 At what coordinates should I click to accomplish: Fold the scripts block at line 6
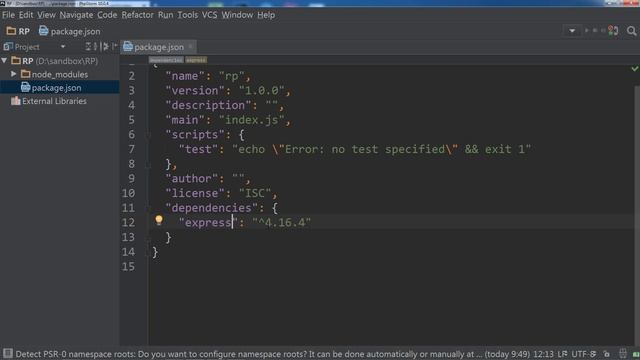[x=148, y=135]
